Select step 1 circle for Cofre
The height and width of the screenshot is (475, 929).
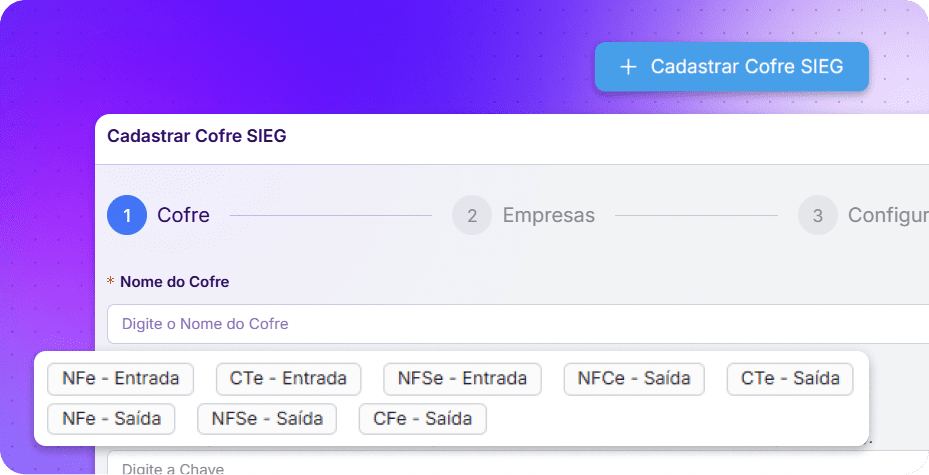127,215
